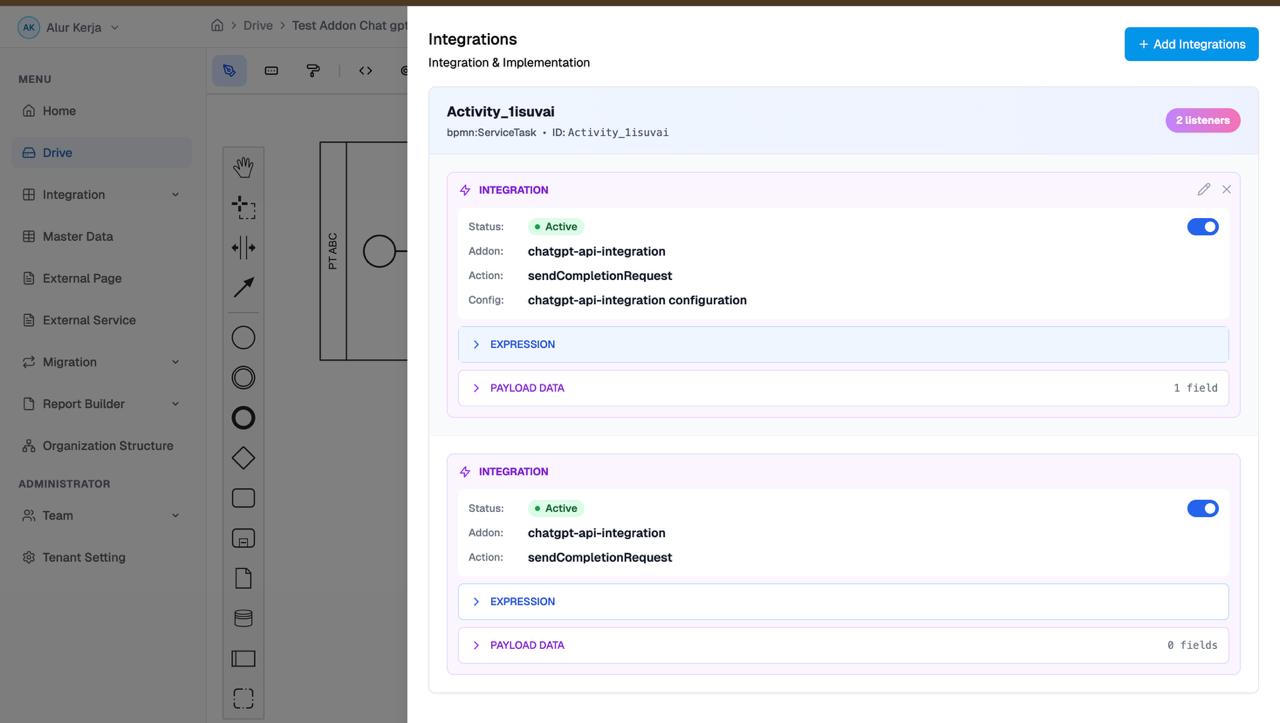
Task: Choose the gateway diamond shape
Action: (x=243, y=457)
